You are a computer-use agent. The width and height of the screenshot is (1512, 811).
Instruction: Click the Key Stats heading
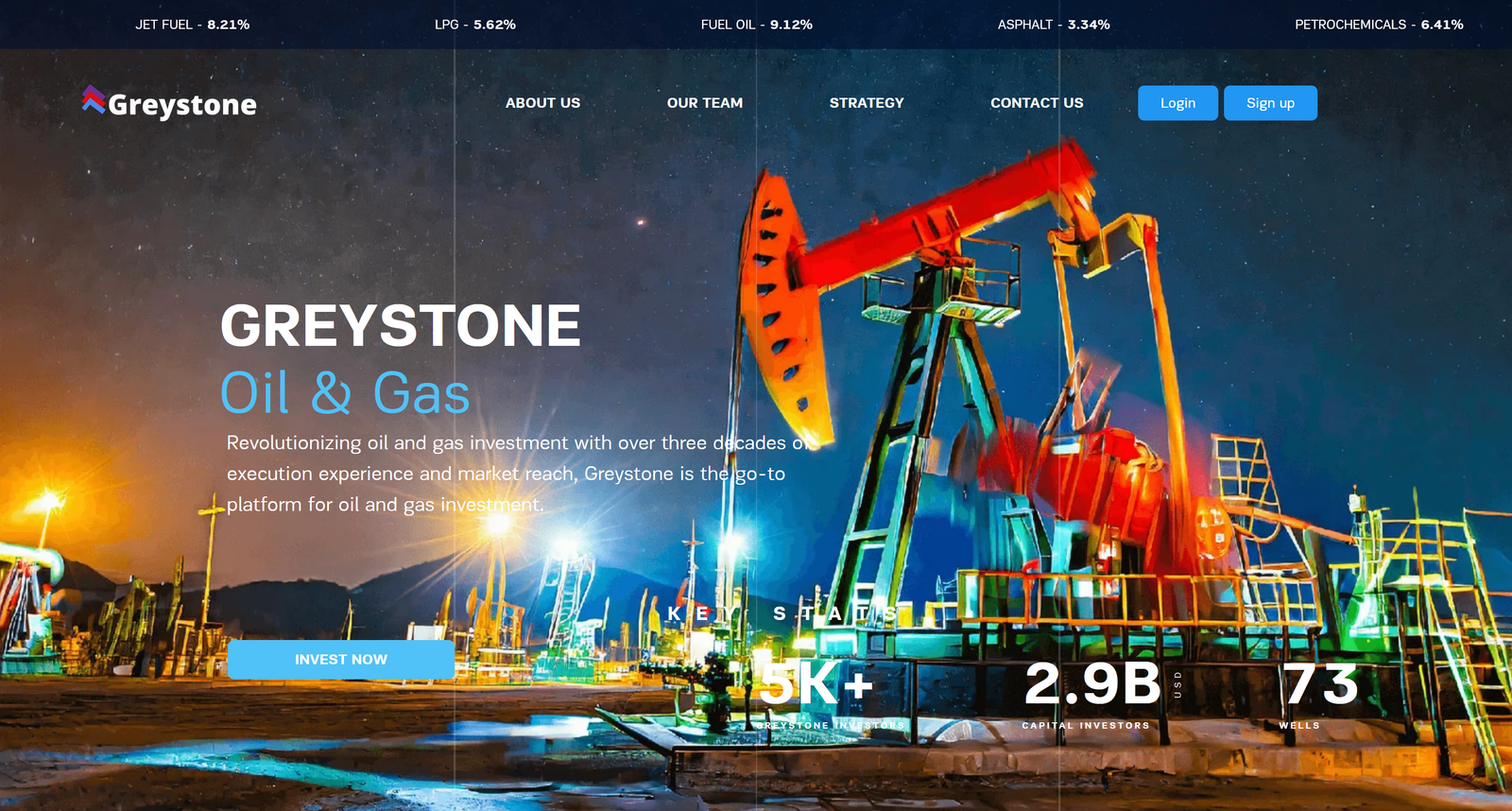[781, 613]
